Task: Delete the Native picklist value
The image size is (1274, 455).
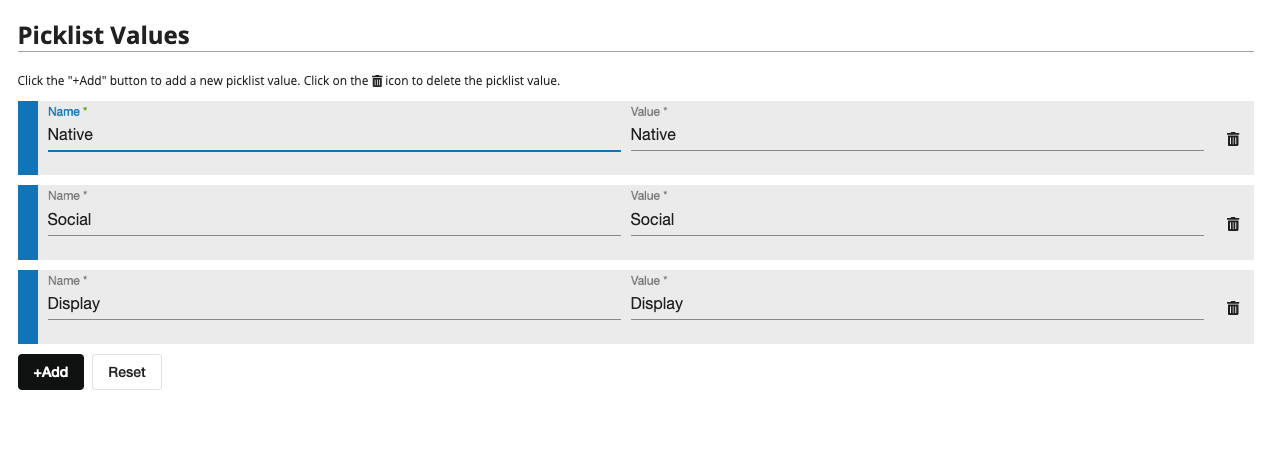Action: (x=1233, y=139)
